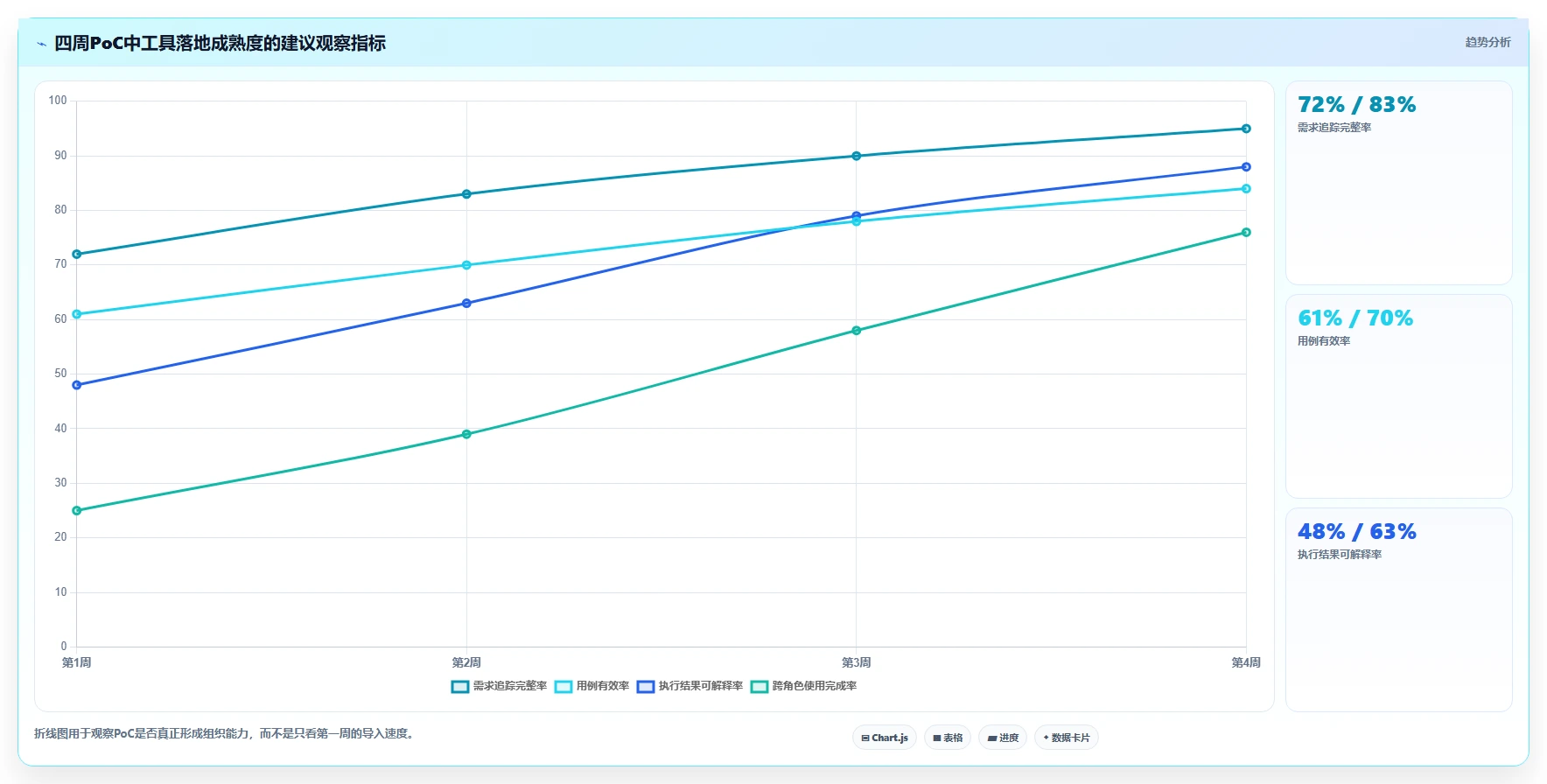
Task: Click the trend icon beside the chart title
Action: click(x=41, y=44)
